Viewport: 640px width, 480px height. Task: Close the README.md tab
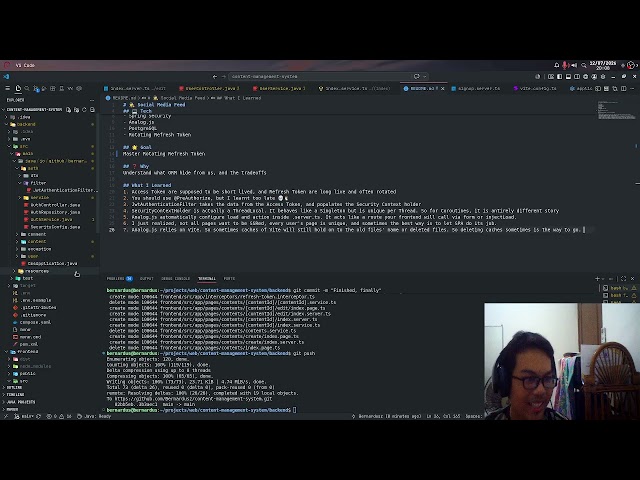pos(442,88)
